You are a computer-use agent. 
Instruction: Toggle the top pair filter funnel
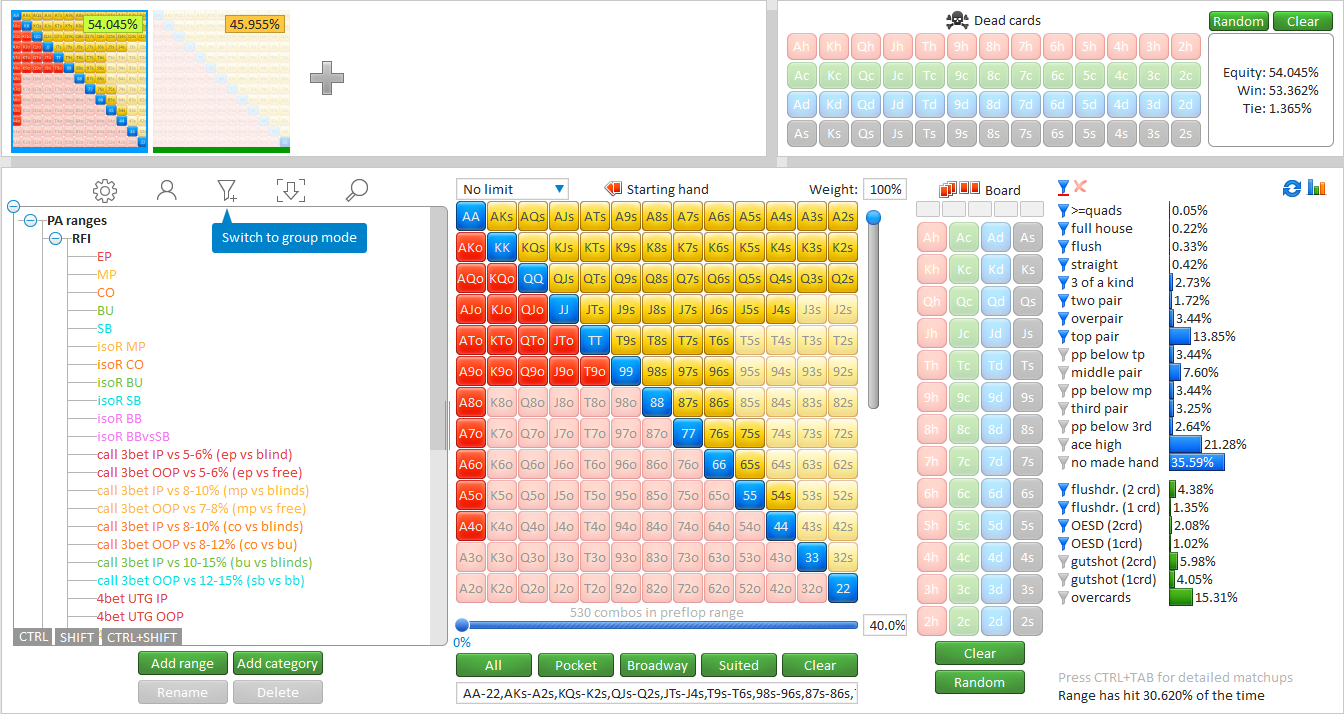pyautogui.click(x=1063, y=337)
